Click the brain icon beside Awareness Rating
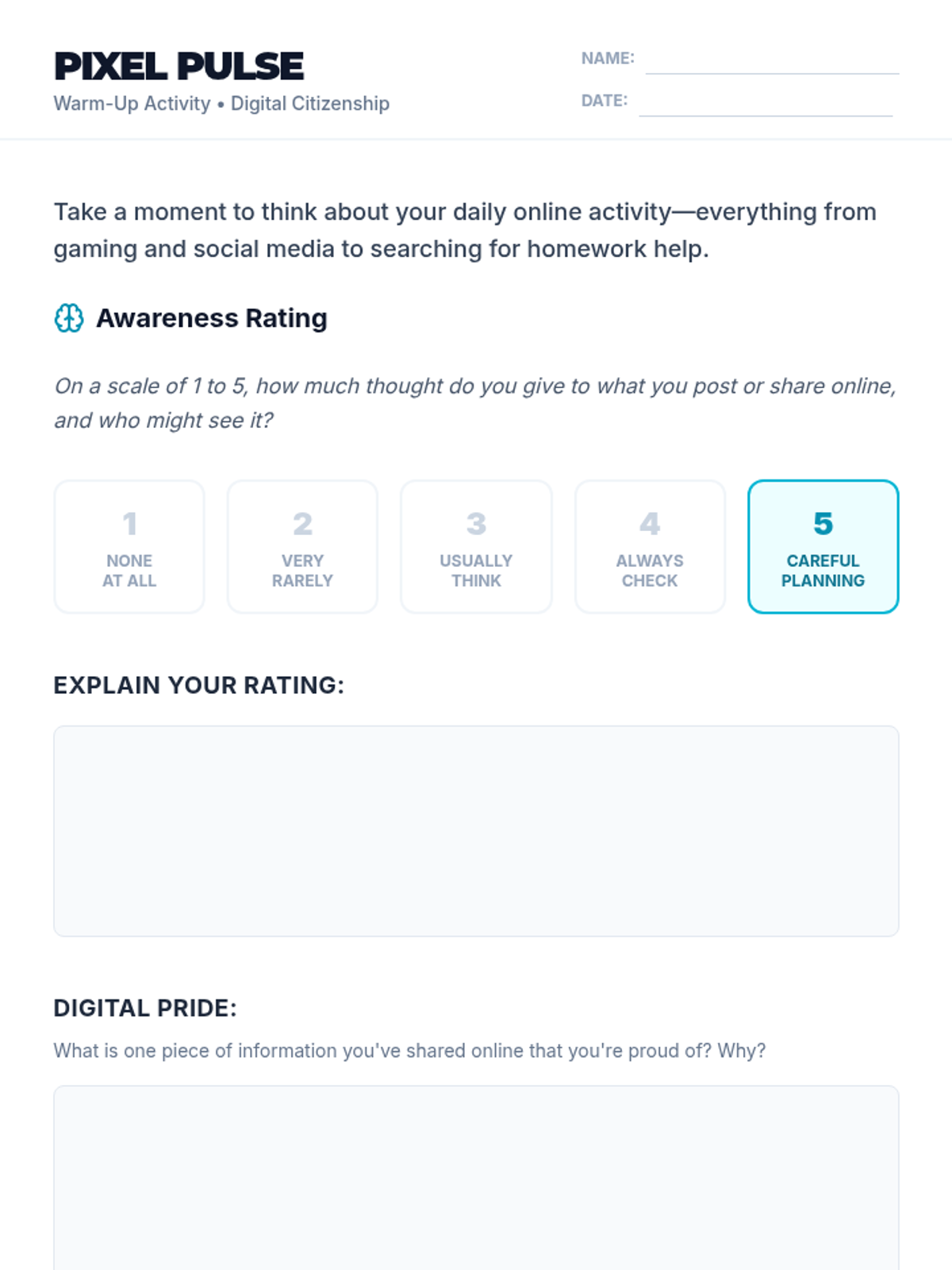Viewport: 952px width, 1270px height. tap(69, 318)
